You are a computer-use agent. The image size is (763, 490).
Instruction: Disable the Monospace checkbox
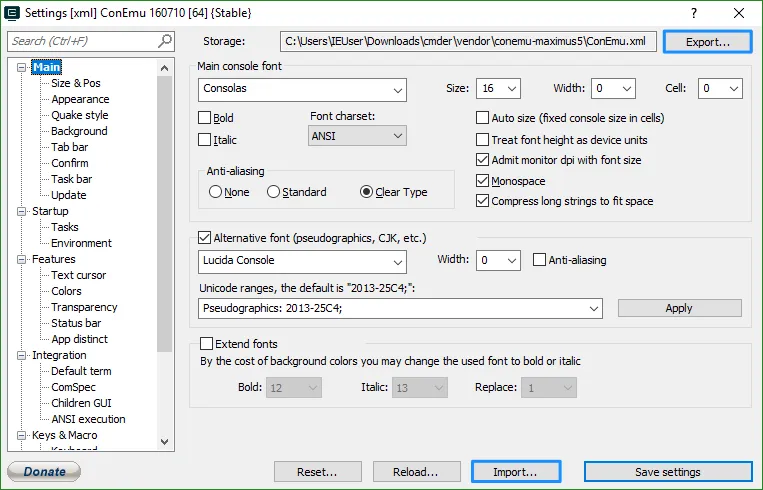(484, 181)
